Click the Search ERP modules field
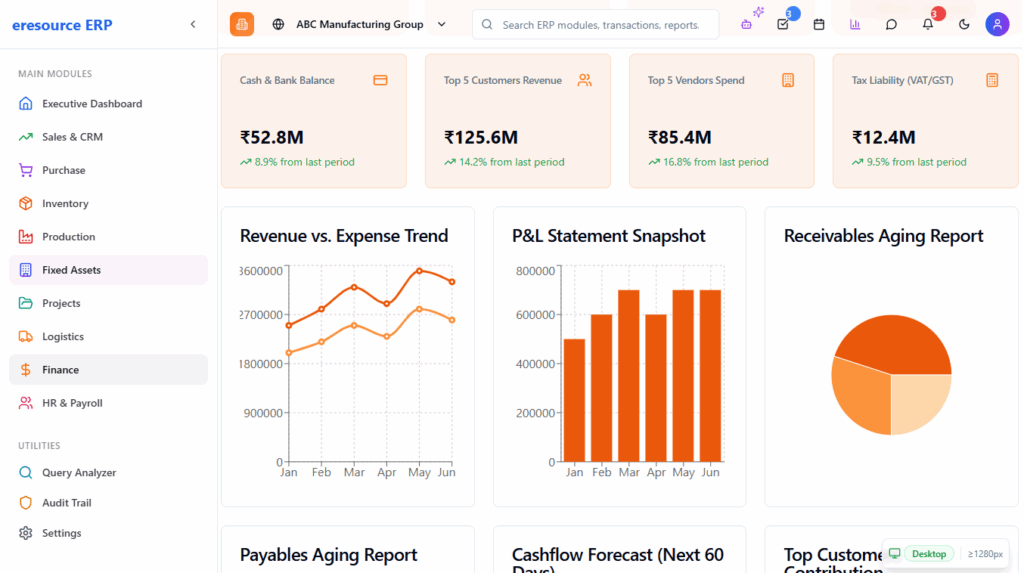 [600, 25]
